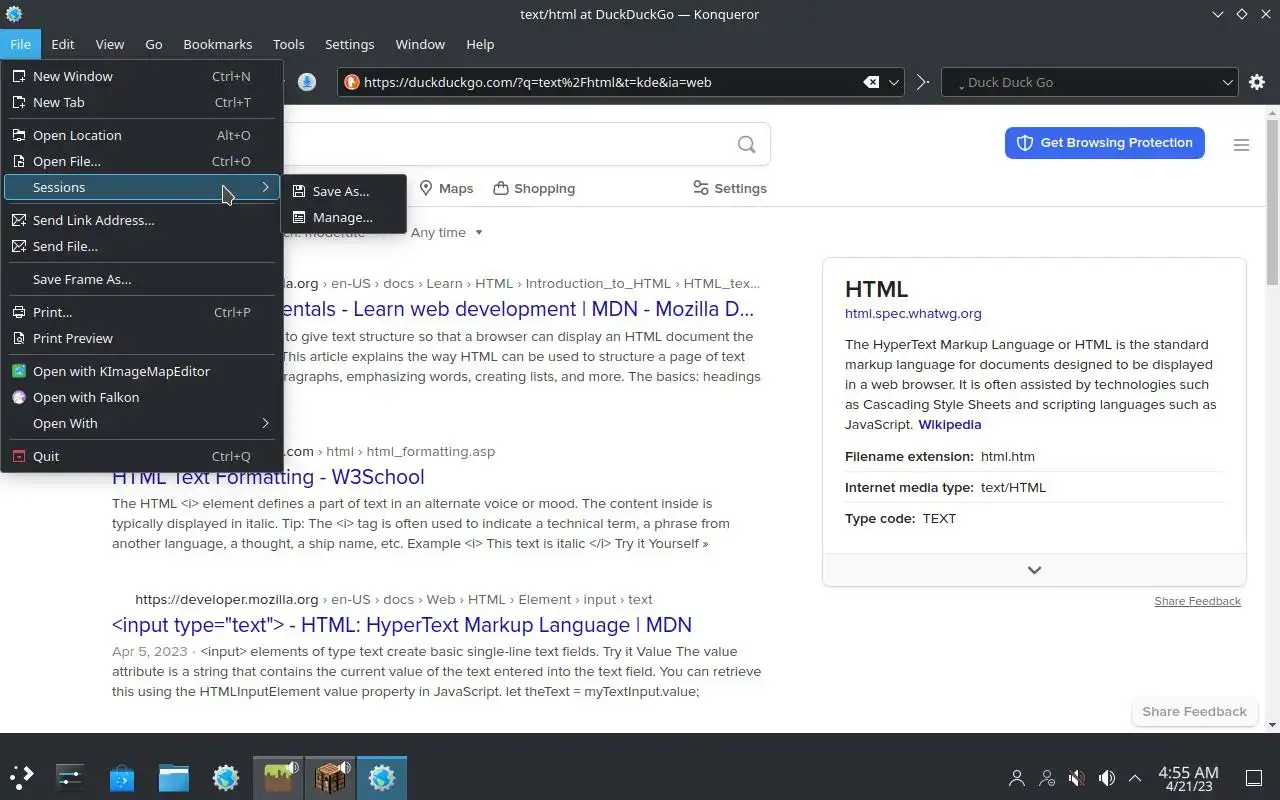Expand the HTML info card with chevron

coord(1034,570)
